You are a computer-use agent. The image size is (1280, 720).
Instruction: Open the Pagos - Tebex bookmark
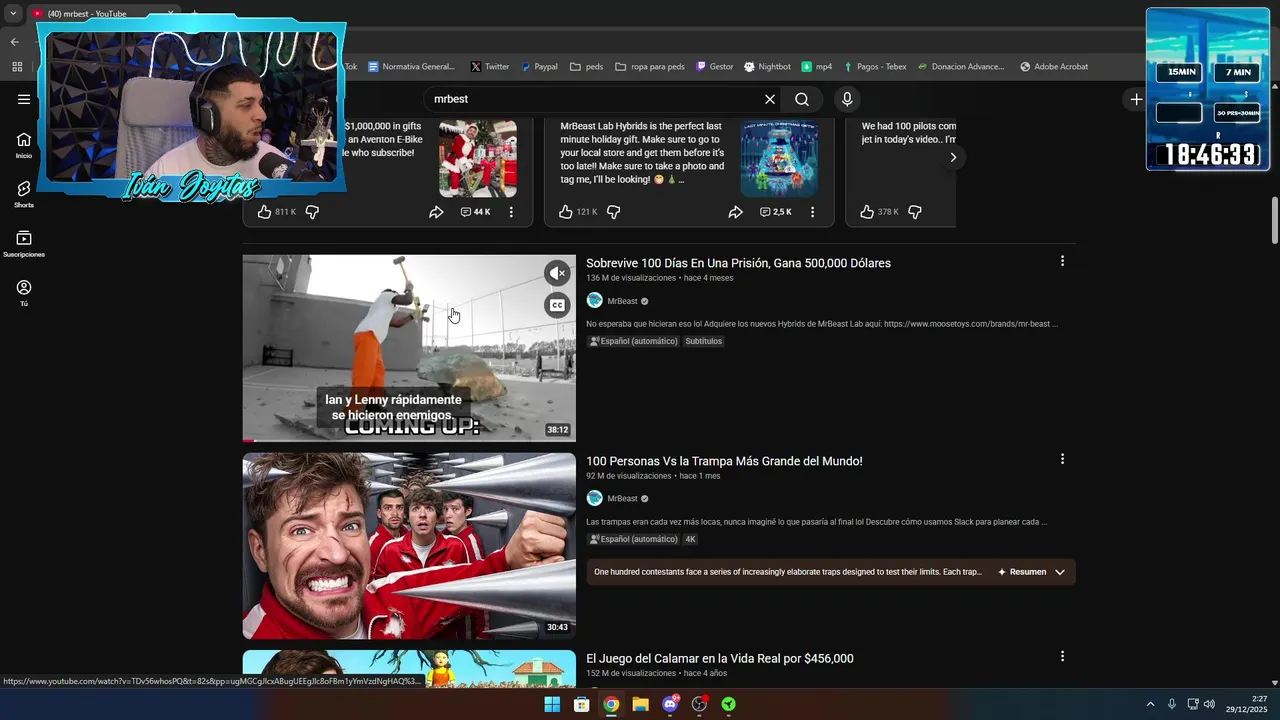[875, 67]
